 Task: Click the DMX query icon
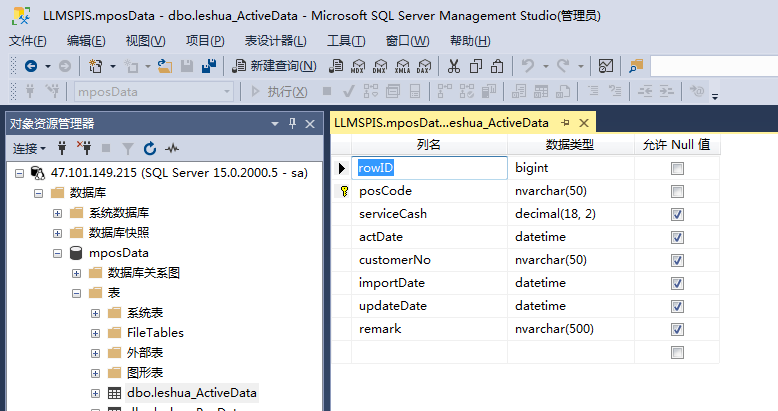[x=380, y=66]
